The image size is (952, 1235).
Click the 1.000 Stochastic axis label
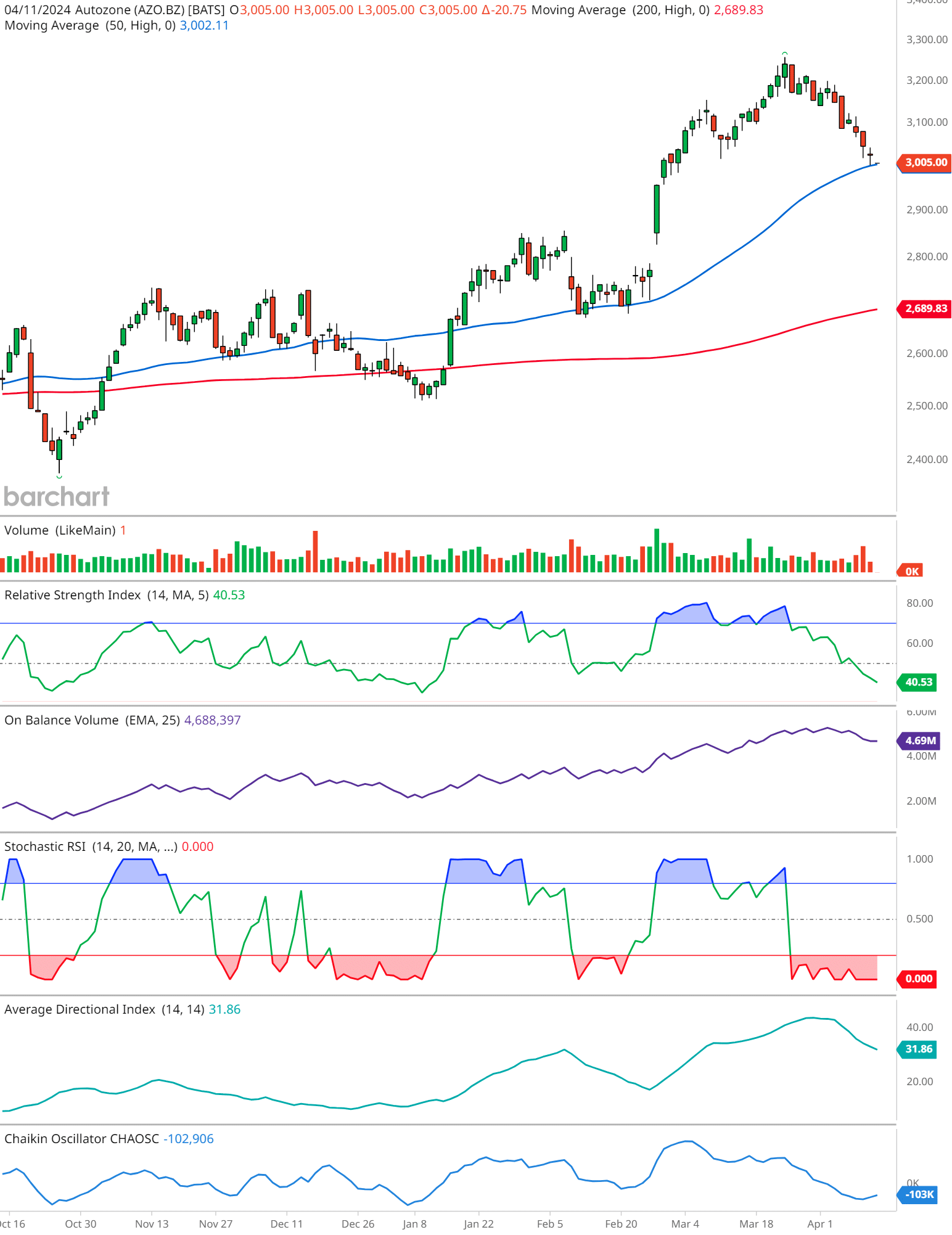(x=919, y=859)
